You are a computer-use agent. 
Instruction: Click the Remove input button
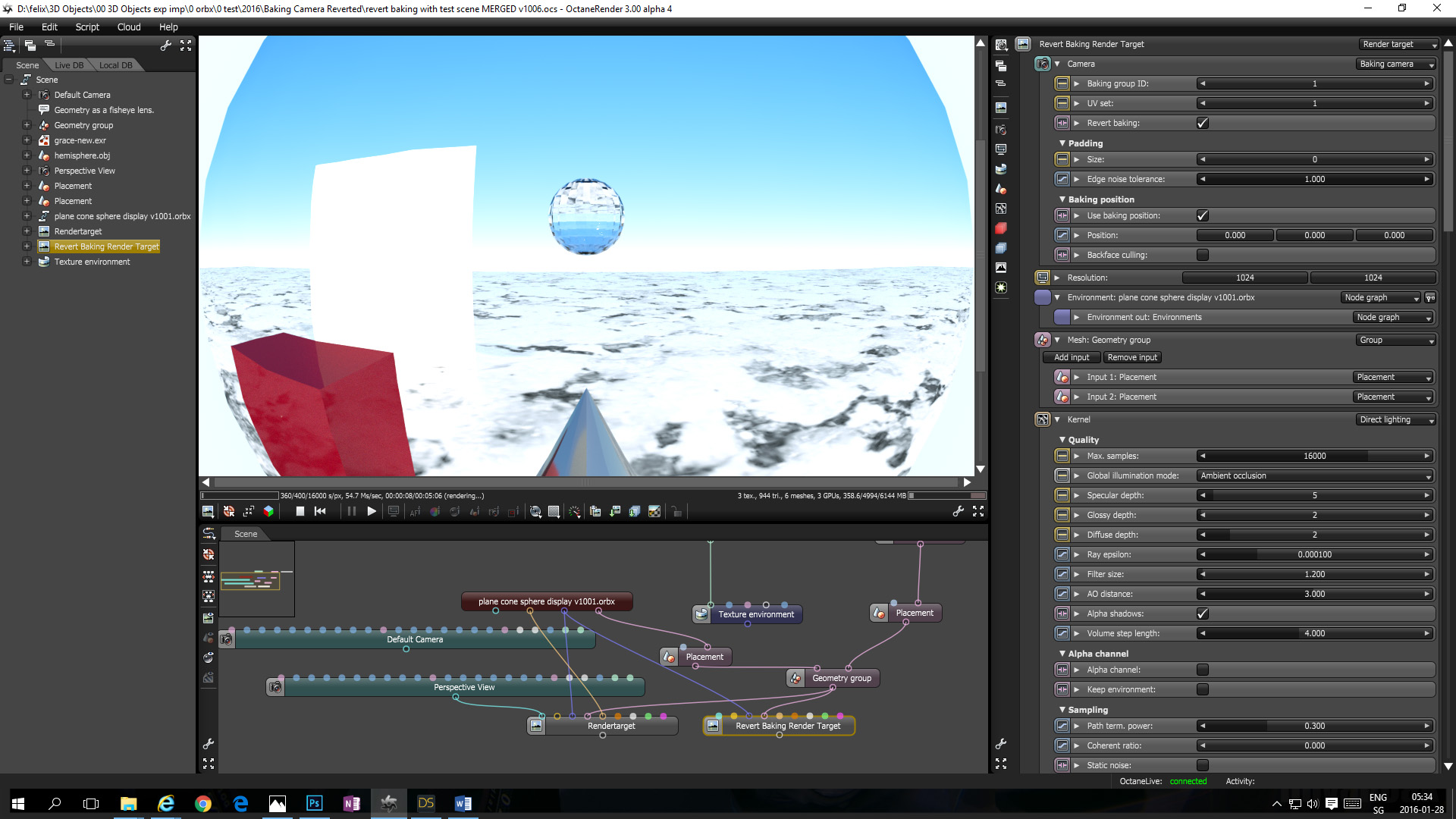tap(1132, 357)
